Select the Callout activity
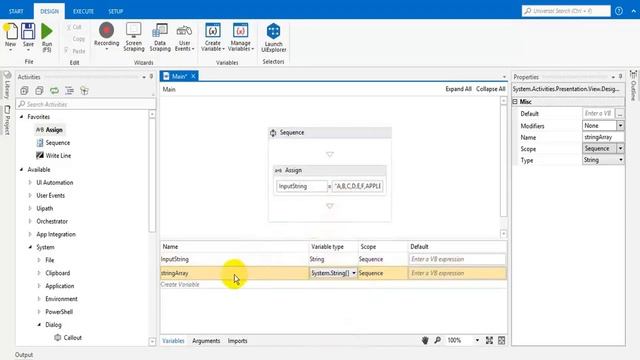This screenshot has height=360, width=640. [68, 338]
